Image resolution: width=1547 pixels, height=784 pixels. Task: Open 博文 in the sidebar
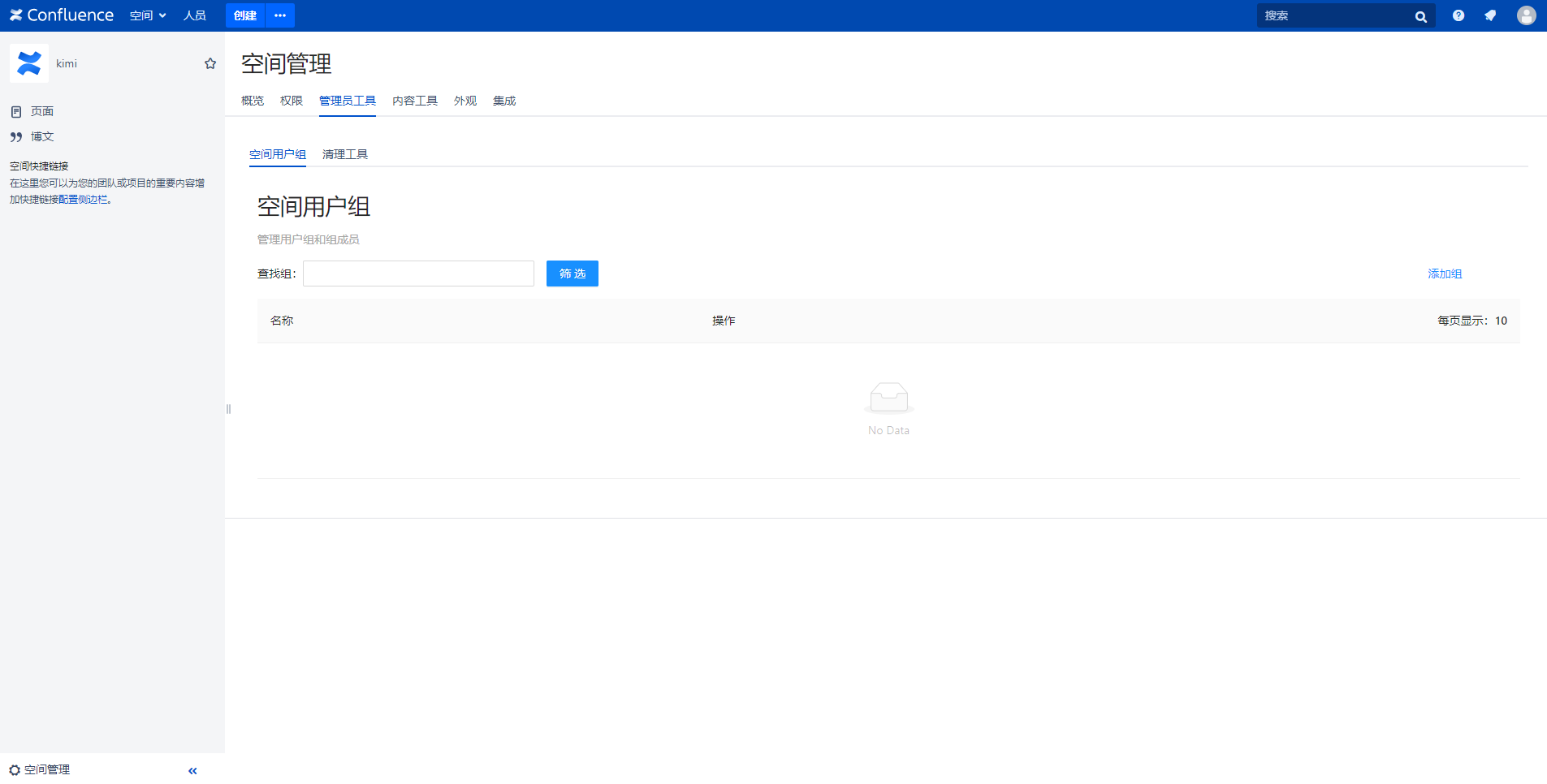(x=41, y=136)
